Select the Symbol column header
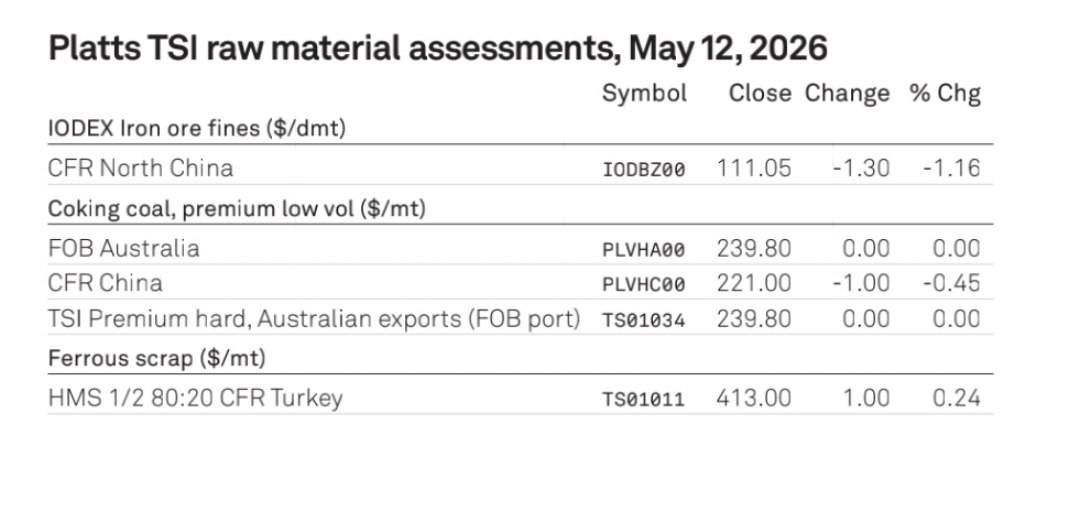 tap(644, 93)
